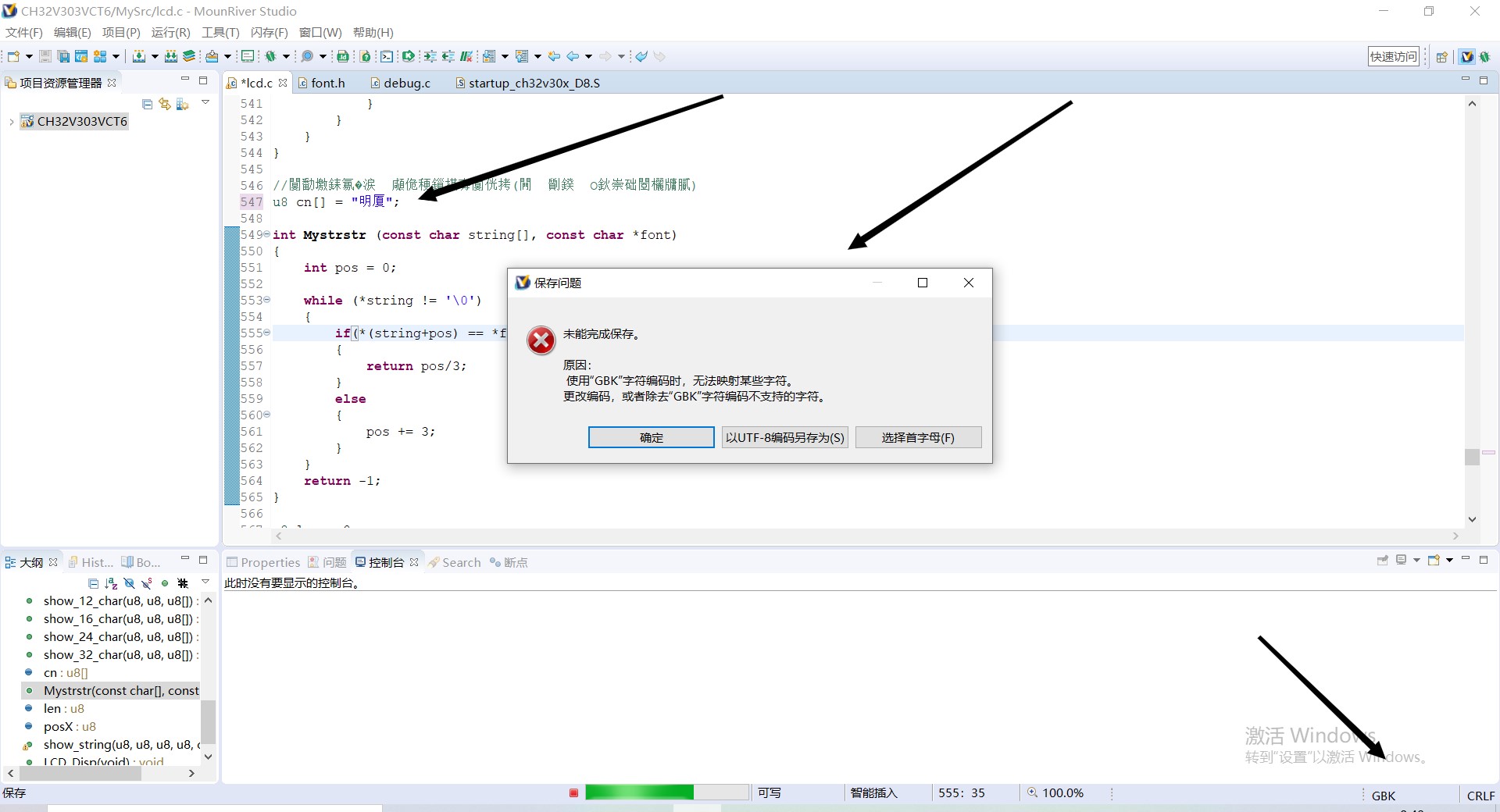Open the Build dropdown arrow in toolbar

[x=155, y=56]
